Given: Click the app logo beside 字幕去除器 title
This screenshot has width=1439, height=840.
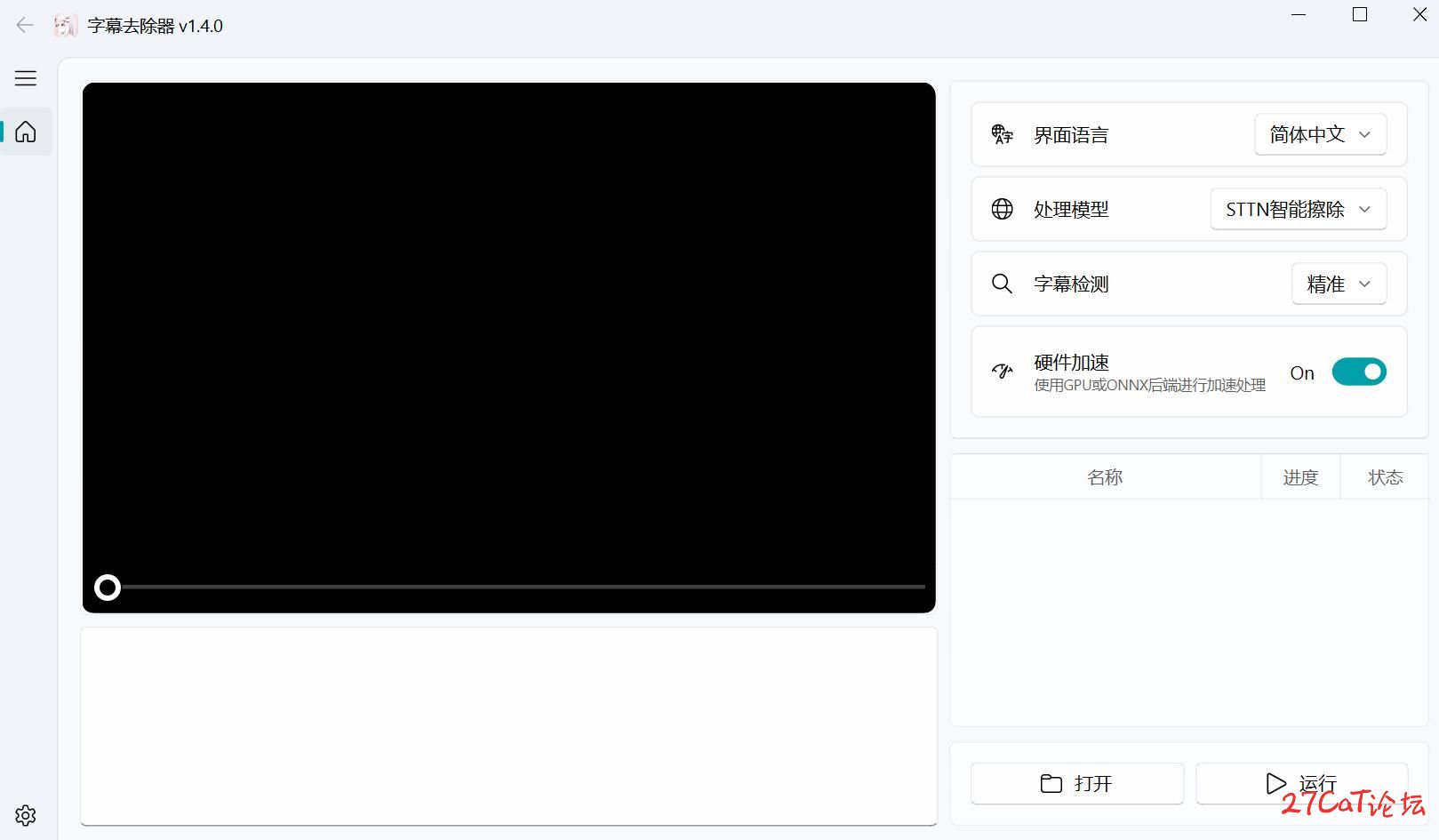Looking at the screenshot, I should pos(66,26).
